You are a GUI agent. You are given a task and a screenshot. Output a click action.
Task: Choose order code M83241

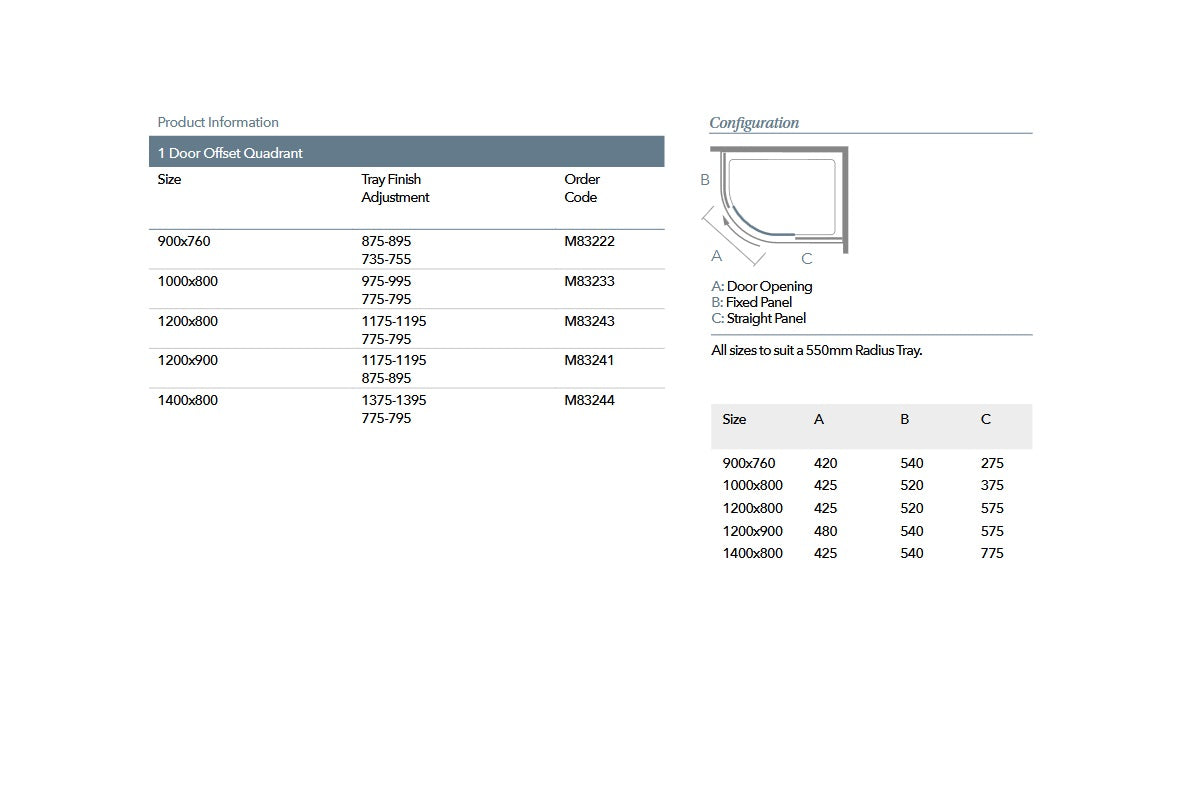click(x=589, y=360)
